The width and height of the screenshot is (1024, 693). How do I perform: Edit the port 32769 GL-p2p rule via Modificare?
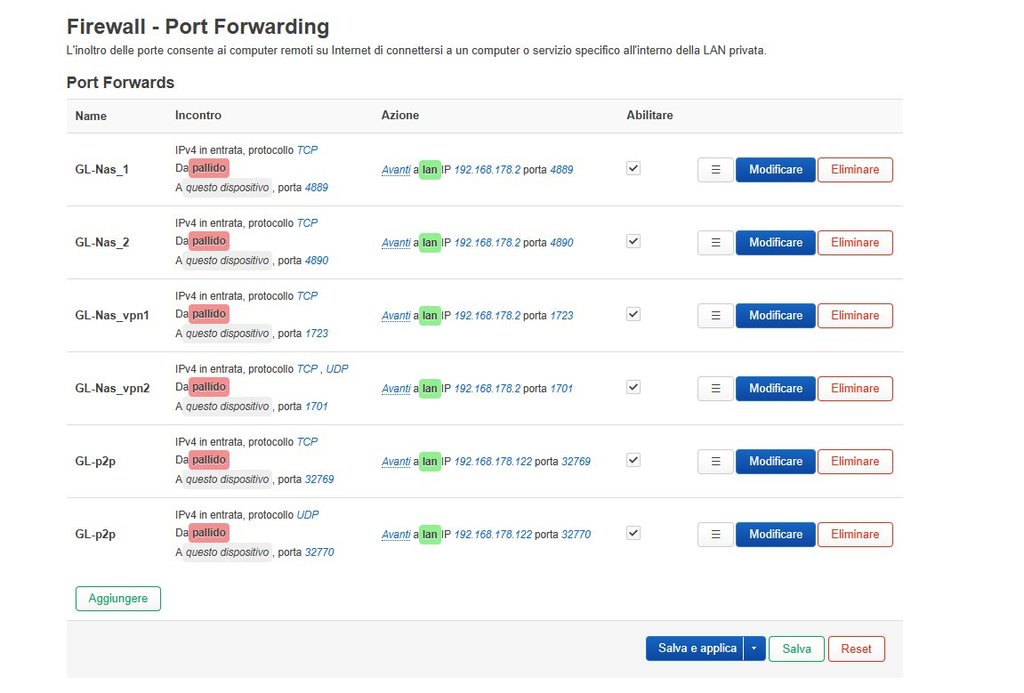coord(775,462)
